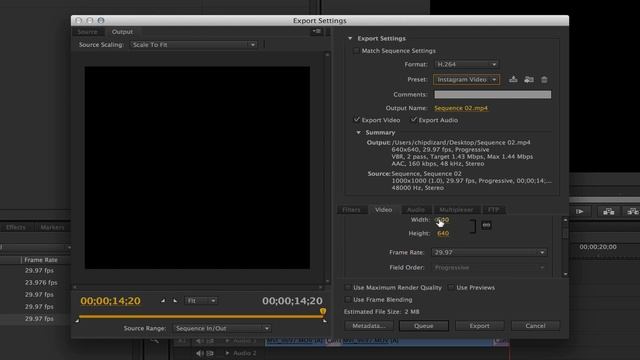Click the Queue button
Screen dimensions: 640x360
(424, 326)
